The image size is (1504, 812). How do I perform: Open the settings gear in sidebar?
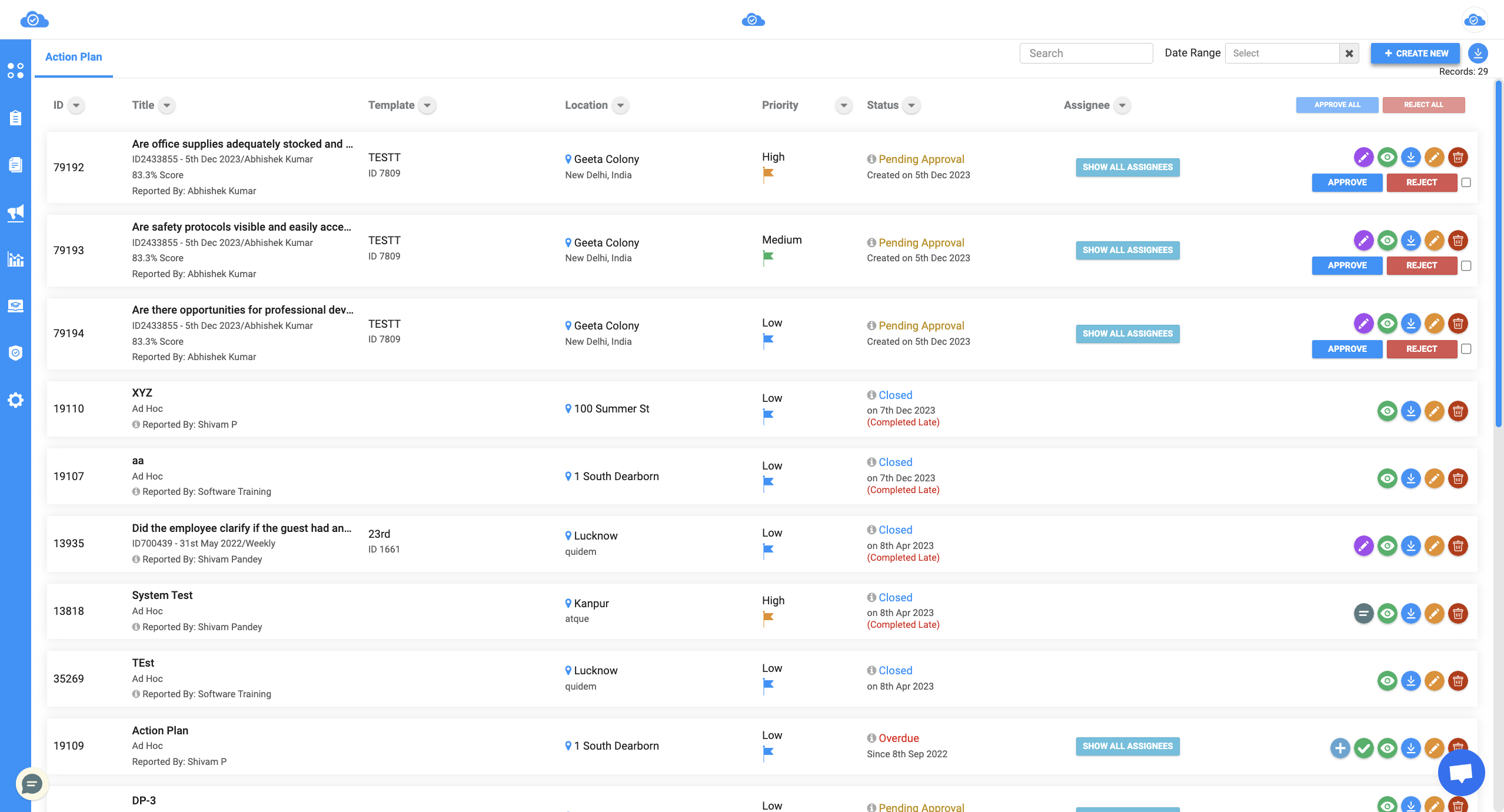(x=15, y=400)
